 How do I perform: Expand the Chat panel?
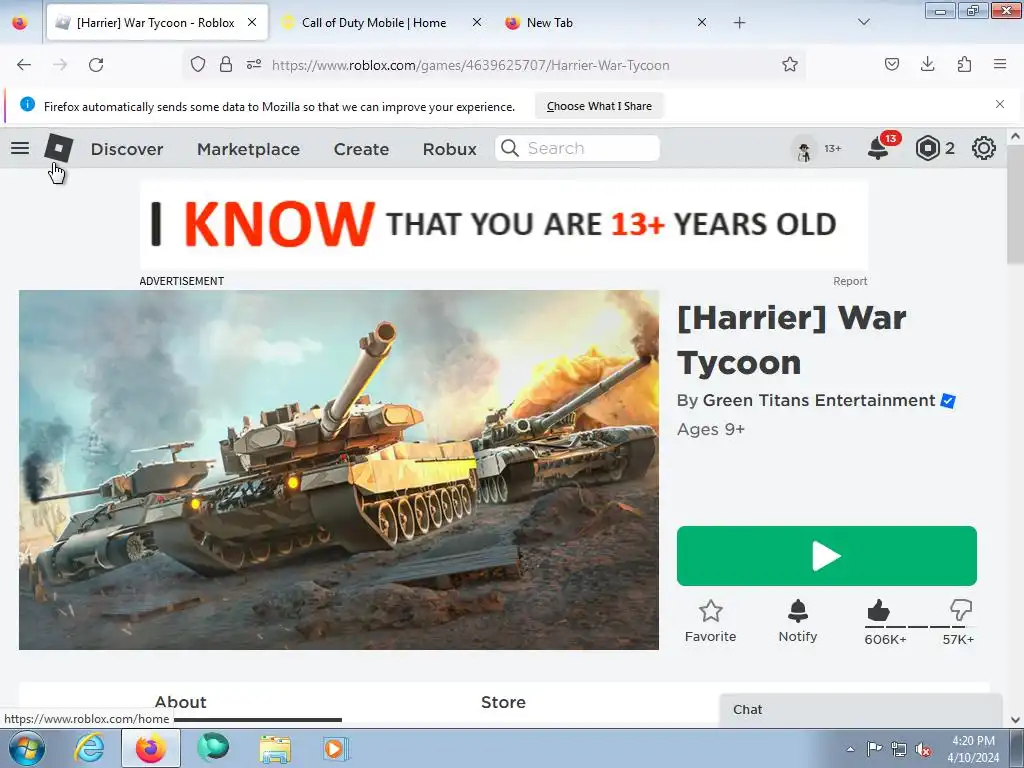click(x=861, y=710)
